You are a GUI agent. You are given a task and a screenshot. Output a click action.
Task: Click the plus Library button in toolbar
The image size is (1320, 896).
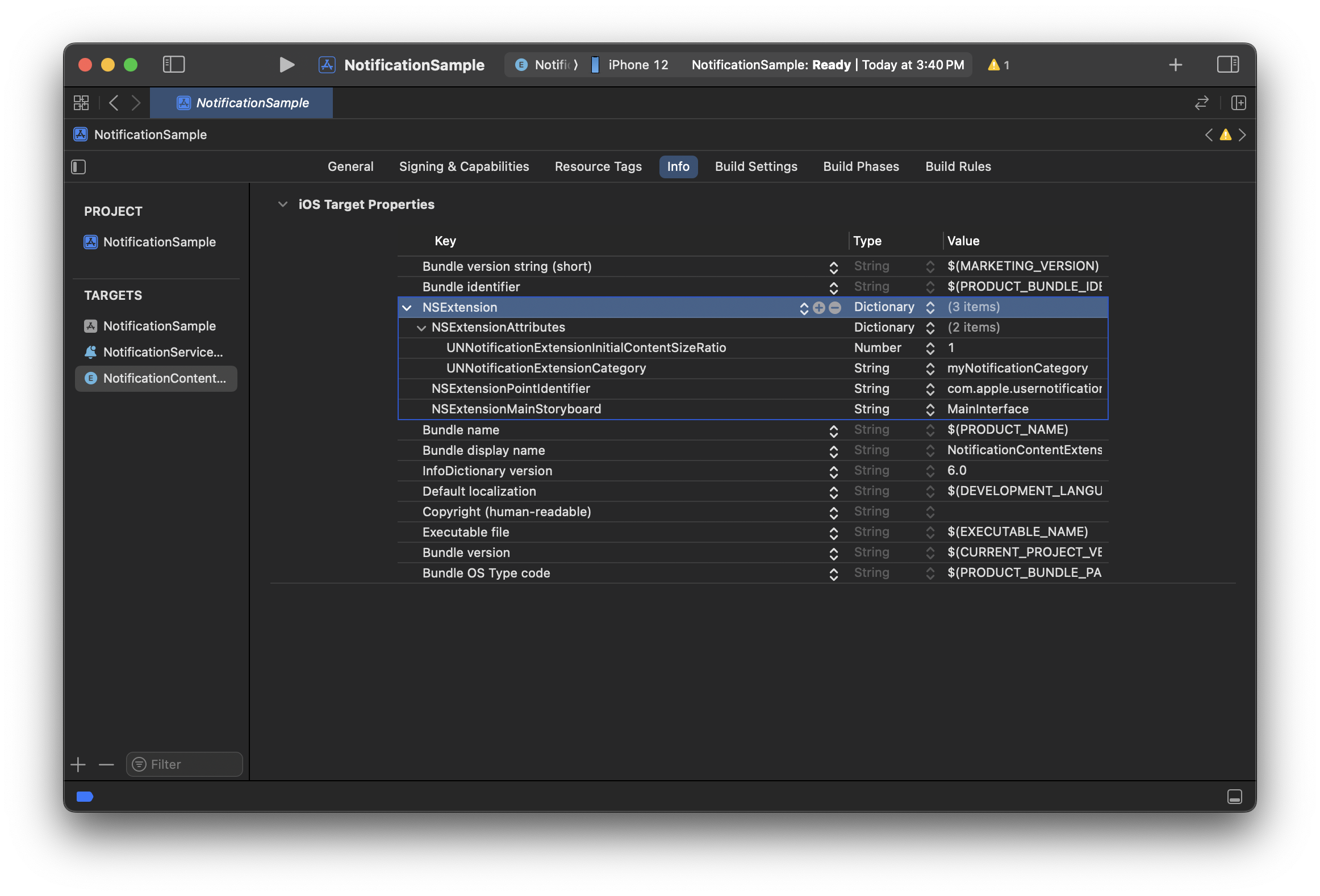pyautogui.click(x=1175, y=65)
